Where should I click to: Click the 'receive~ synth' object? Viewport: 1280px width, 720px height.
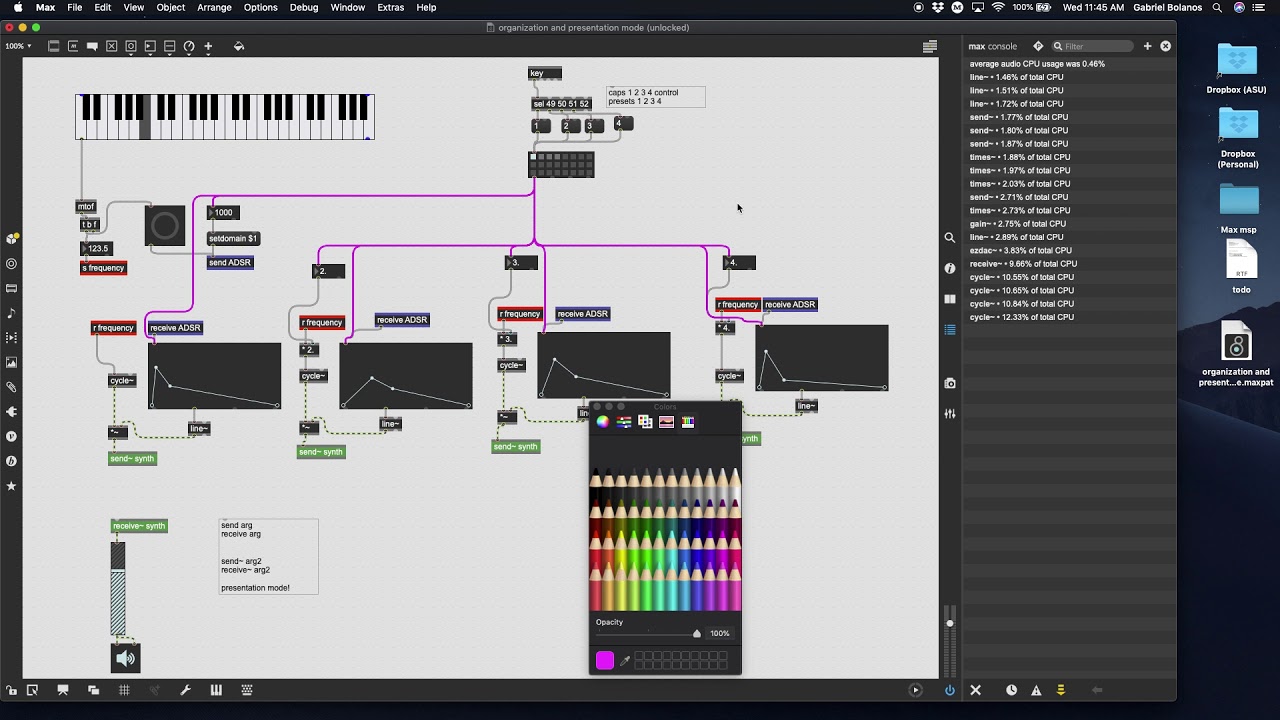point(139,526)
